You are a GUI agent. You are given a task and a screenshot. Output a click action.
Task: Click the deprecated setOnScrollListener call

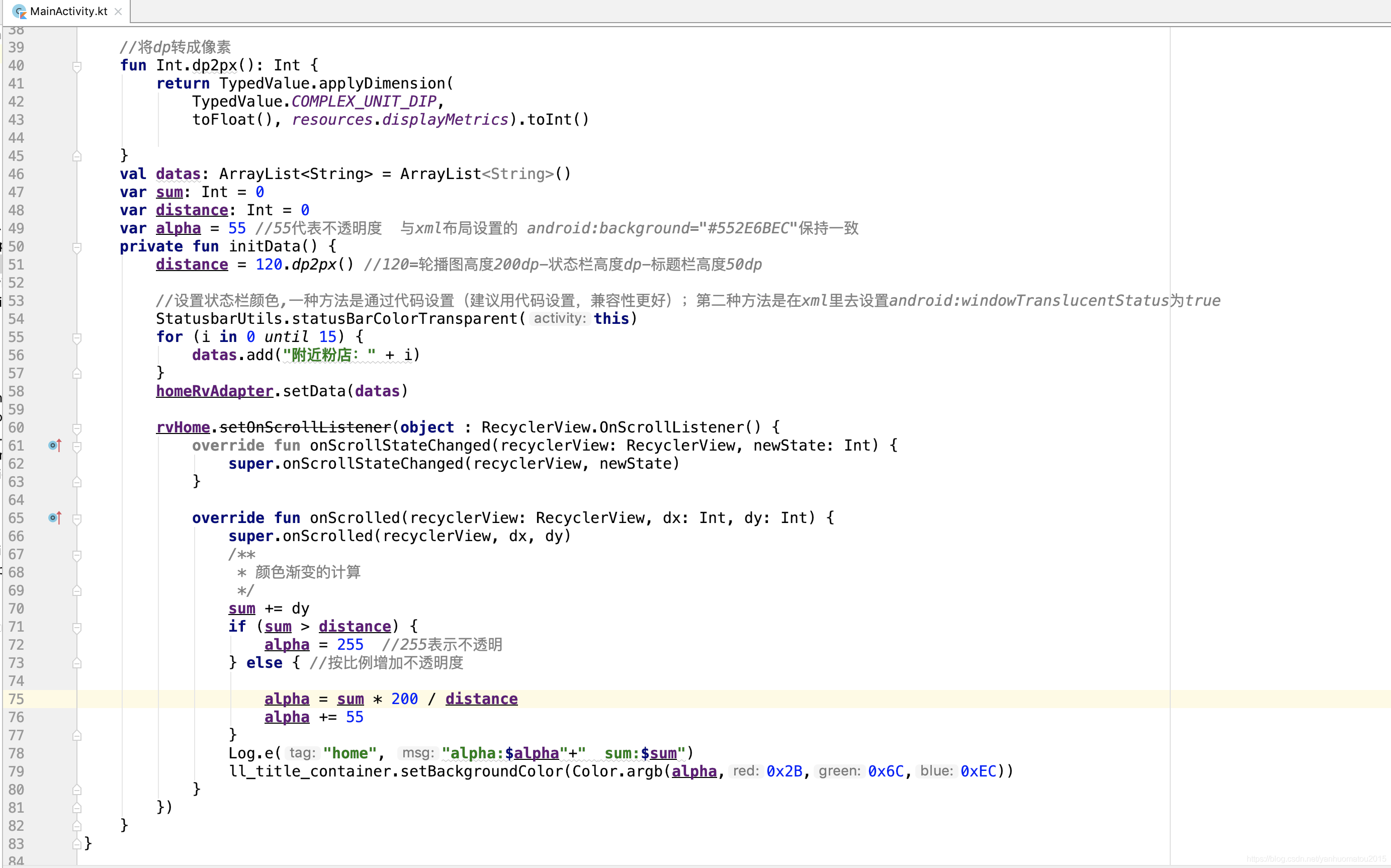click(x=305, y=427)
